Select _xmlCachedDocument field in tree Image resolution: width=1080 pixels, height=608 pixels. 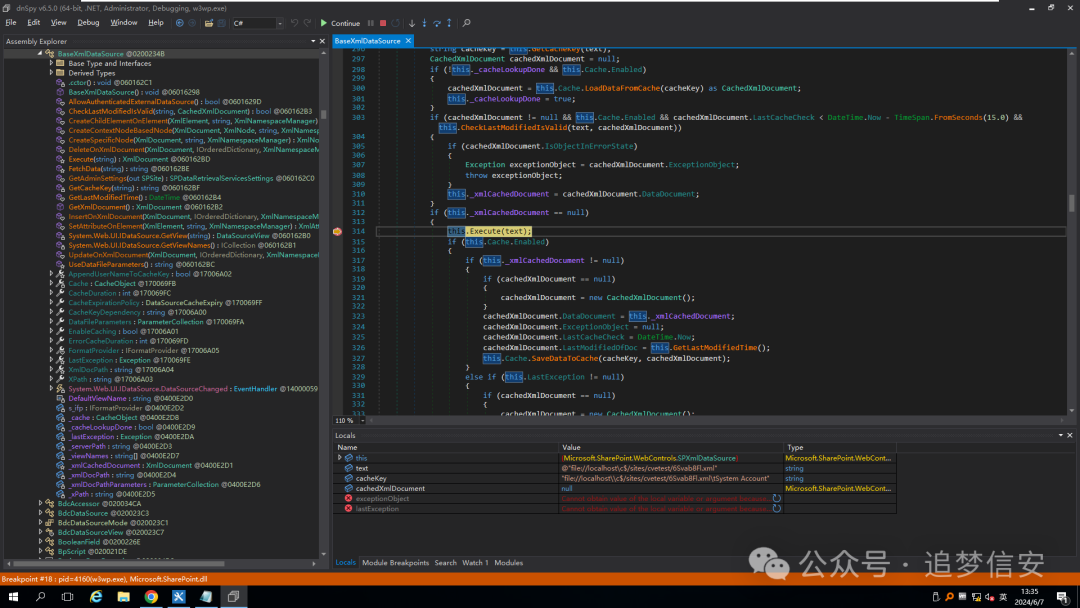click(x=150, y=465)
